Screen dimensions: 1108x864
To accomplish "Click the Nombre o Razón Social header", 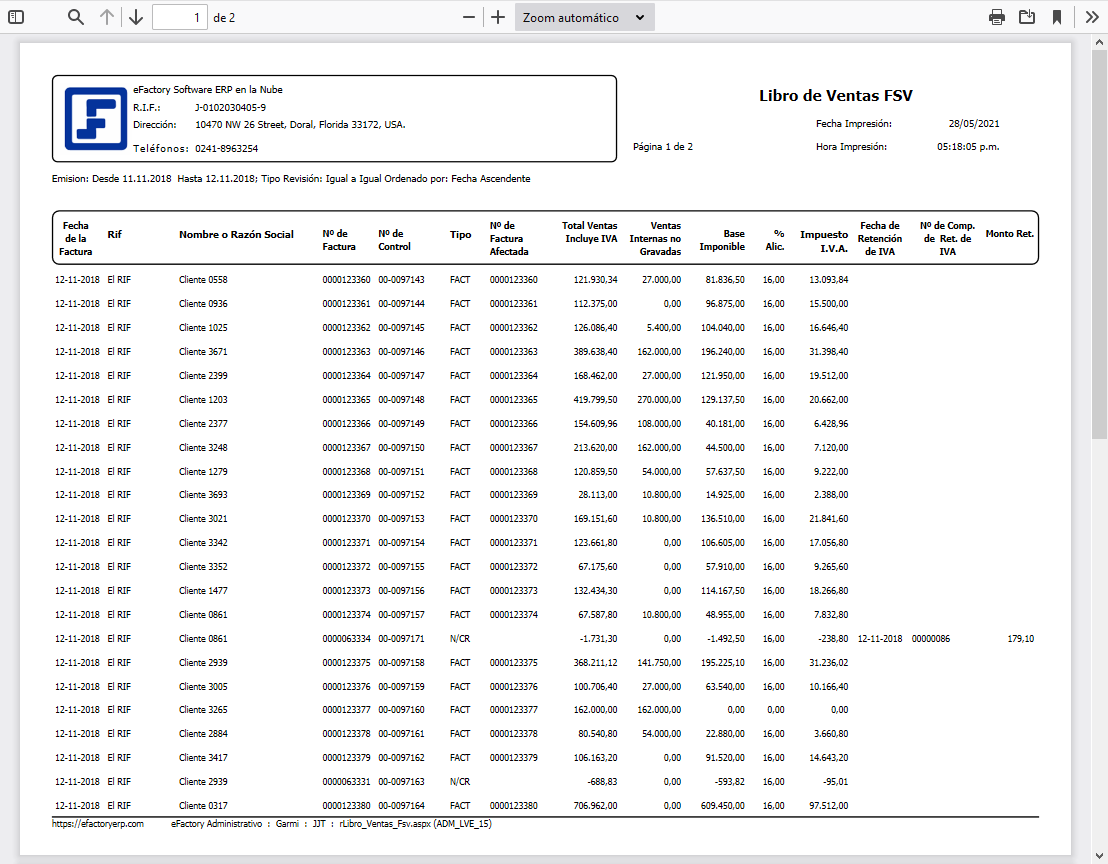I will pyautogui.click(x=236, y=235).
